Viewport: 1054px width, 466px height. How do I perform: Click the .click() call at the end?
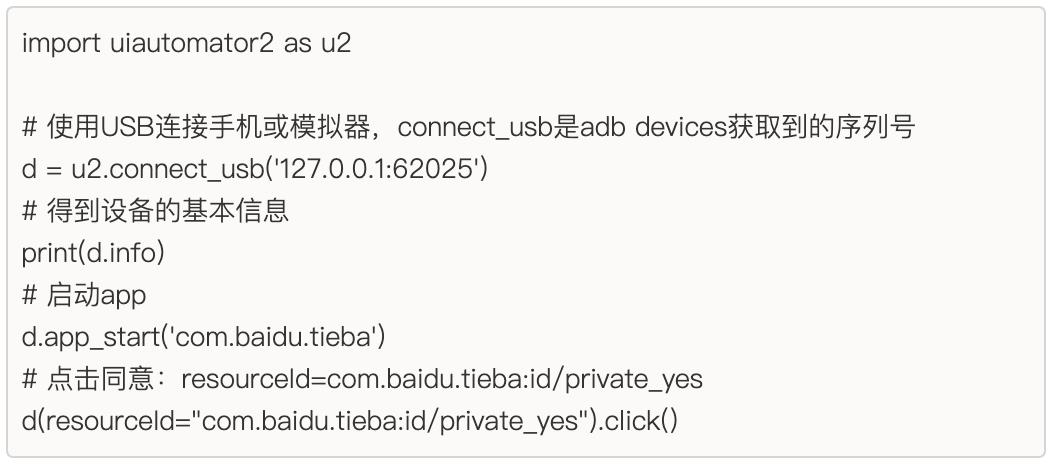point(638,422)
